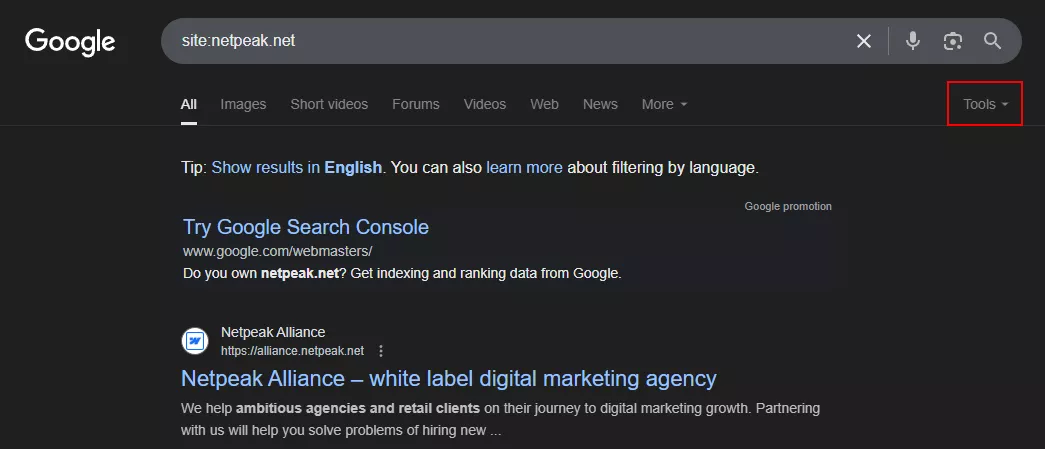This screenshot has width=1045, height=449.
Task: Open three-dot menu next to alliance.netpeak.net
Action: [381, 351]
